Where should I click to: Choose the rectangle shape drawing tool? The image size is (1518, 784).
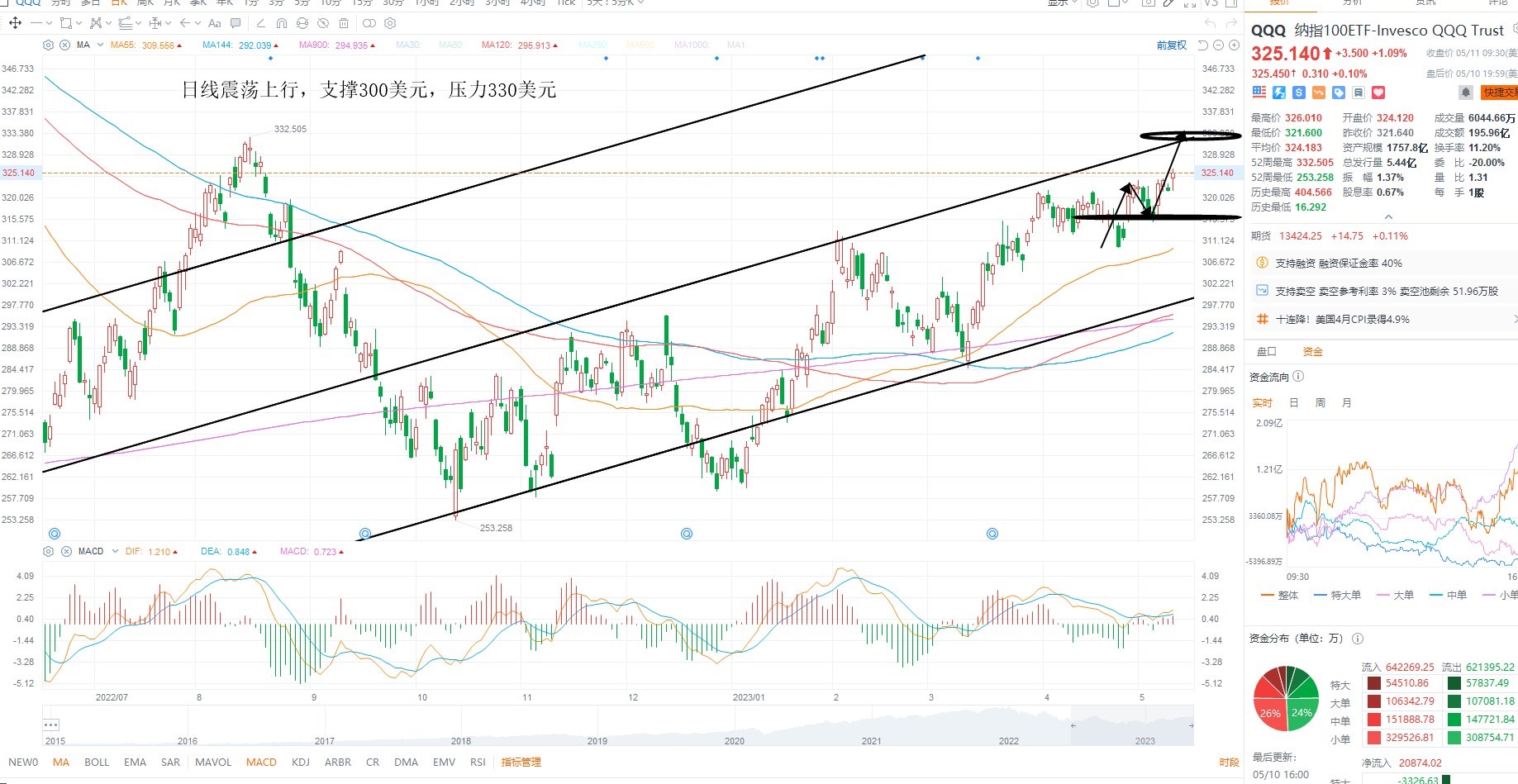pos(67,23)
